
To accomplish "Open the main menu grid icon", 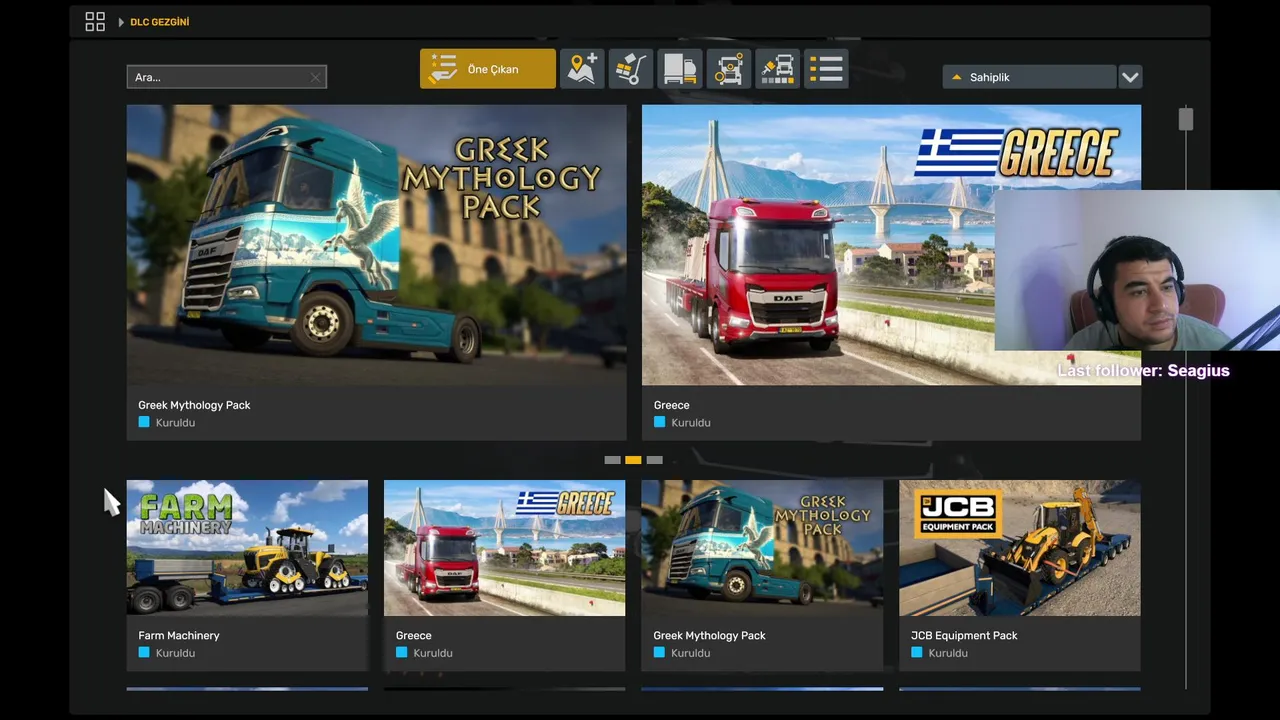I will coord(95,22).
